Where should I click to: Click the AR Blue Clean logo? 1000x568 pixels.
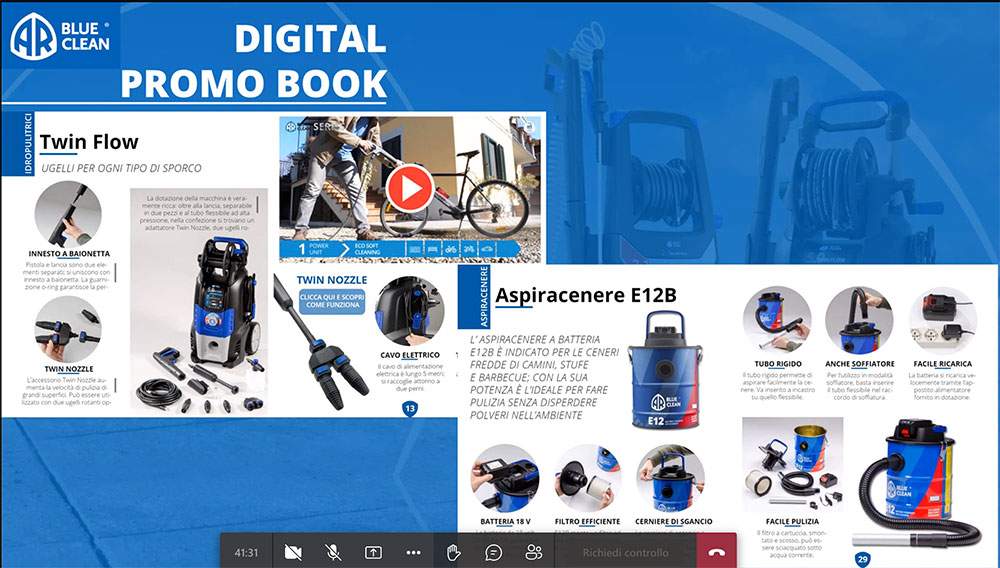(x=60, y=36)
